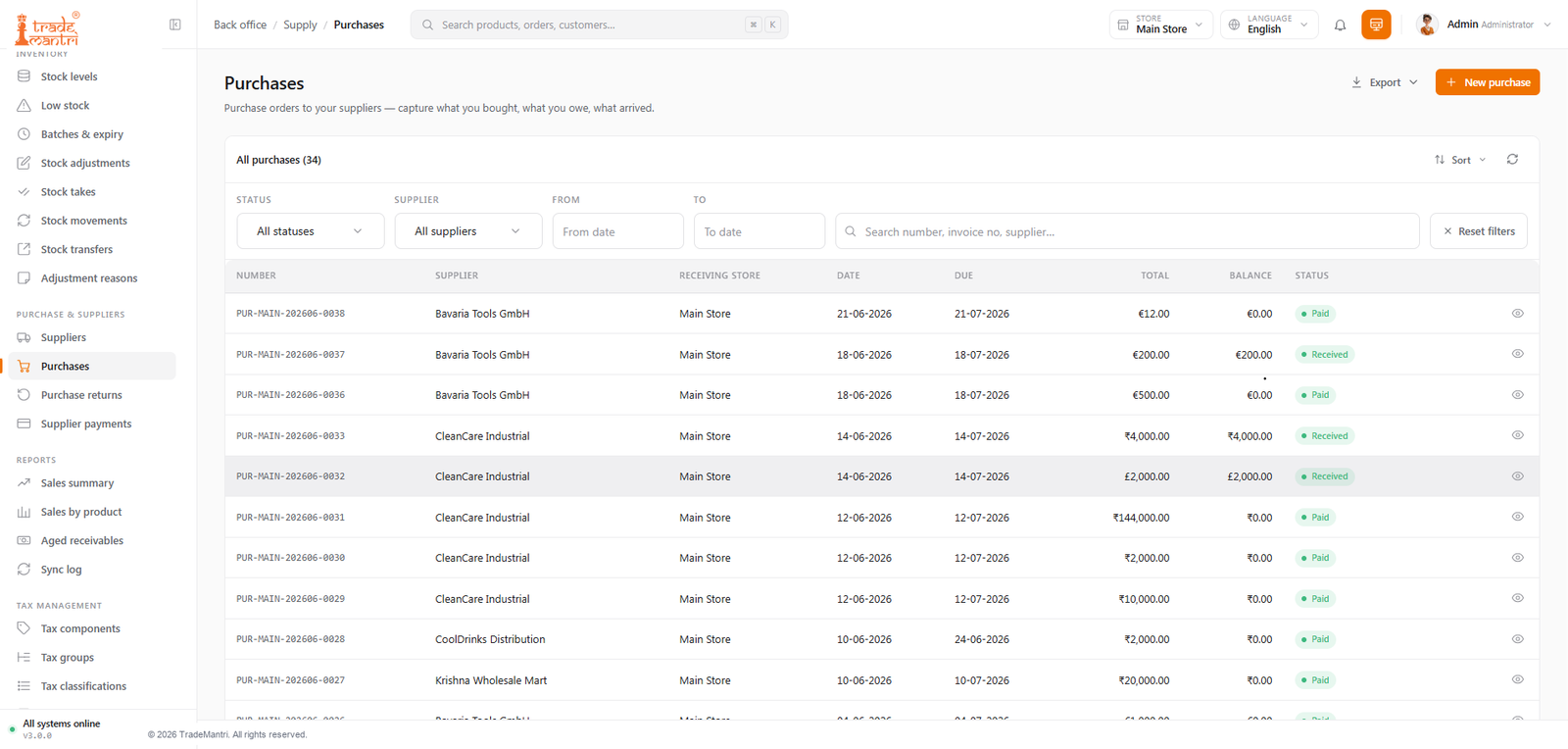Refresh the purchases list
This screenshot has width=1568, height=749.
pos(1512,159)
